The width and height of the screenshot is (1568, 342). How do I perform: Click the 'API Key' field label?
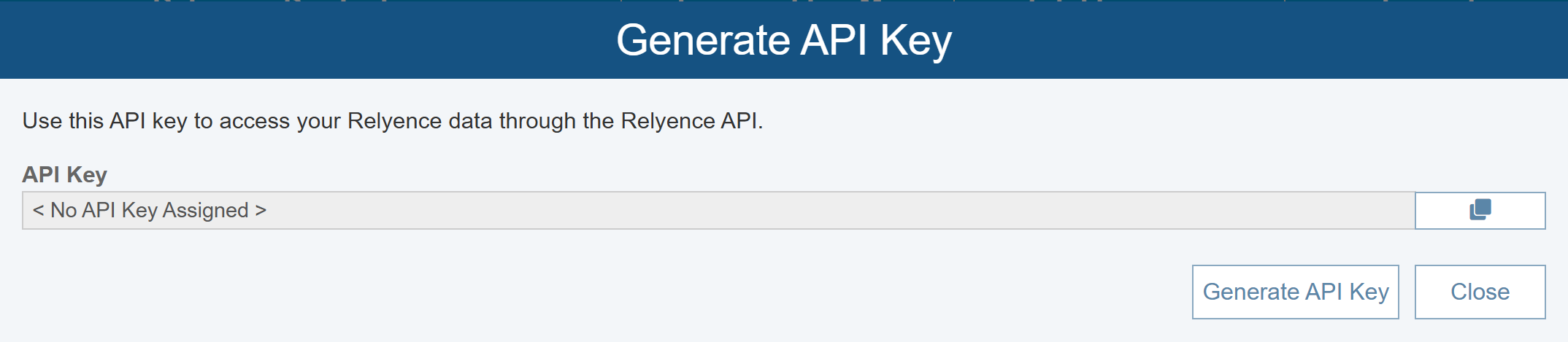coord(65,175)
